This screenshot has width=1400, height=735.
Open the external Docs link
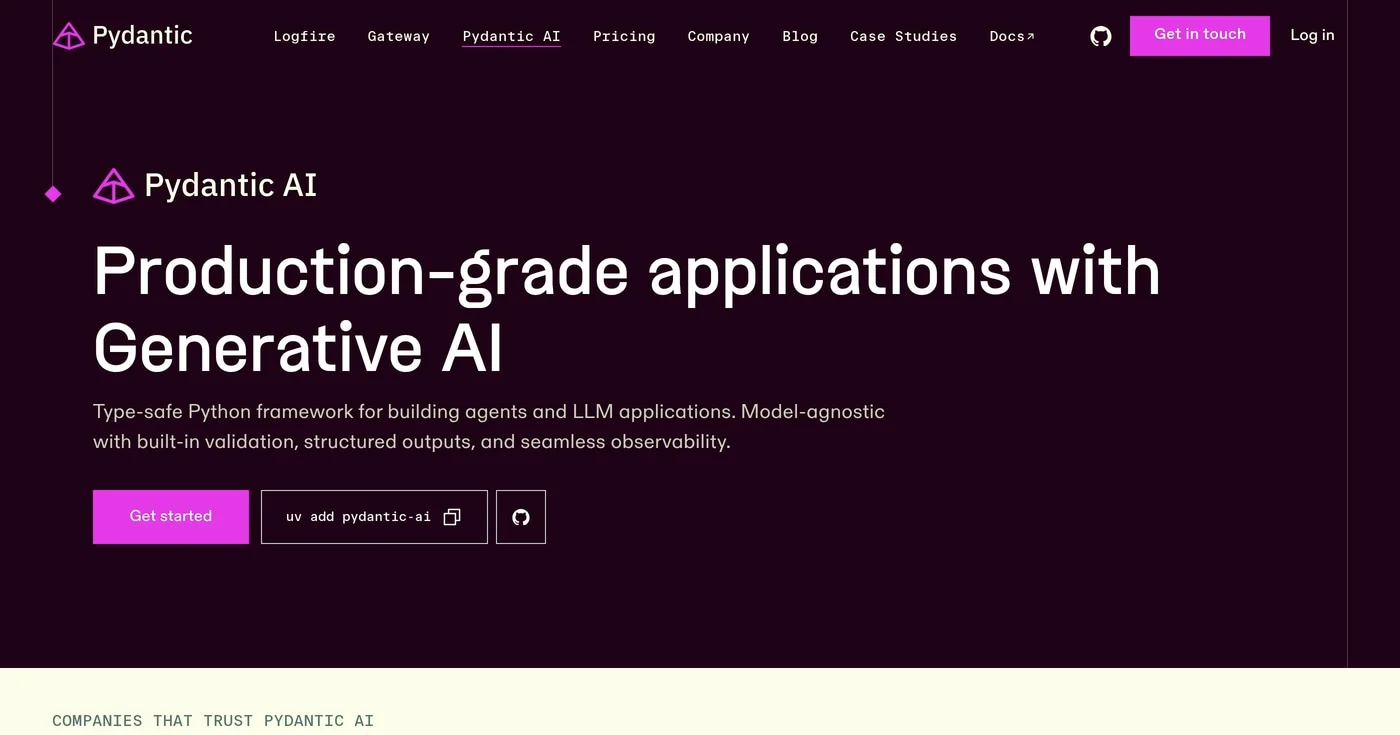coord(1012,36)
